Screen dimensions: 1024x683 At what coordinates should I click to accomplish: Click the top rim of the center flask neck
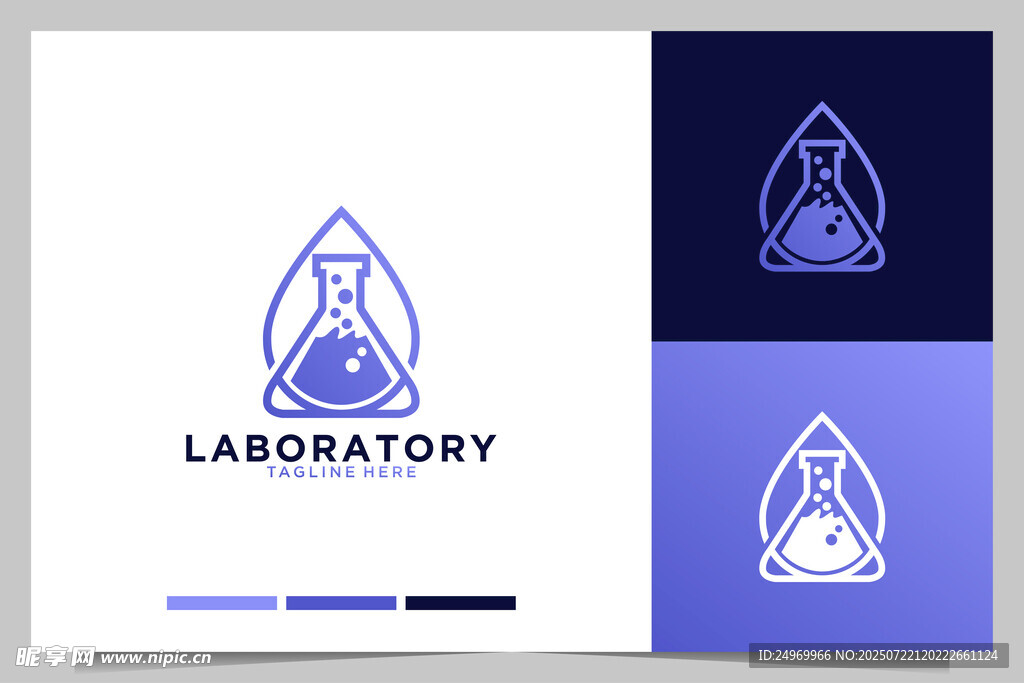click(x=341, y=259)
